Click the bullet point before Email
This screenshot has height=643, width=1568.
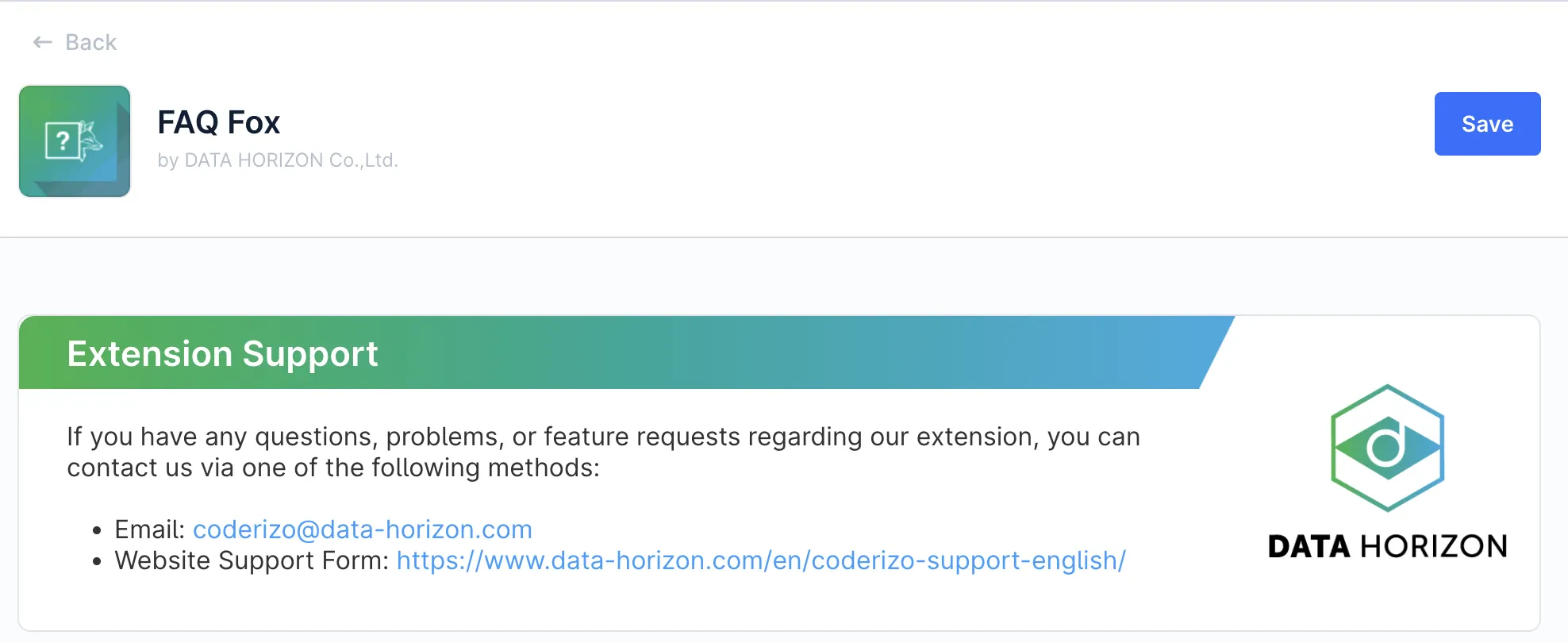(97, 530)
